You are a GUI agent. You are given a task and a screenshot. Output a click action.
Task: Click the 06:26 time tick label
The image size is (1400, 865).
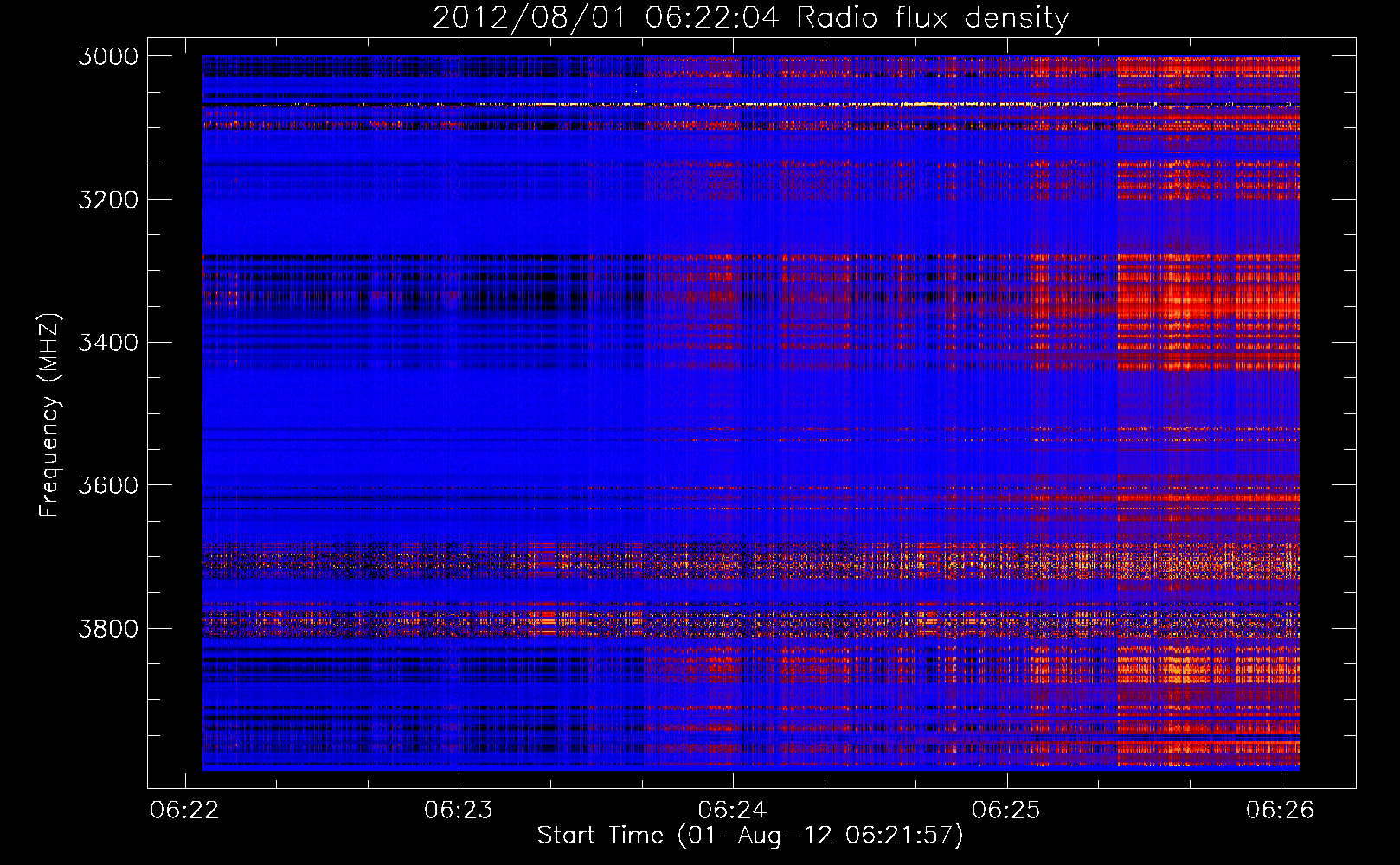pyautogui.click(x=1281, y=810)
